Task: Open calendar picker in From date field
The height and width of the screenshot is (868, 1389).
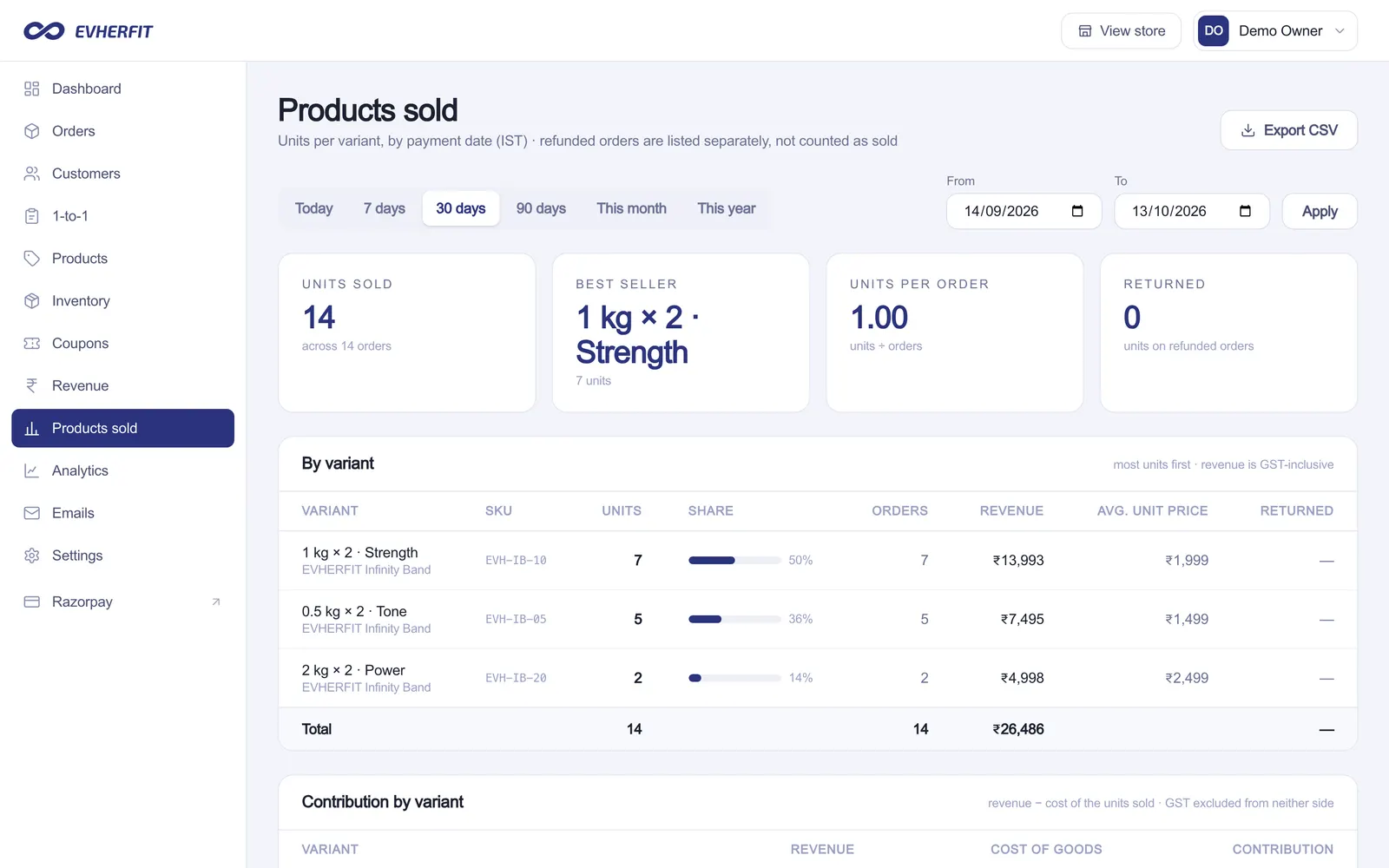Action: (1077, 211)
